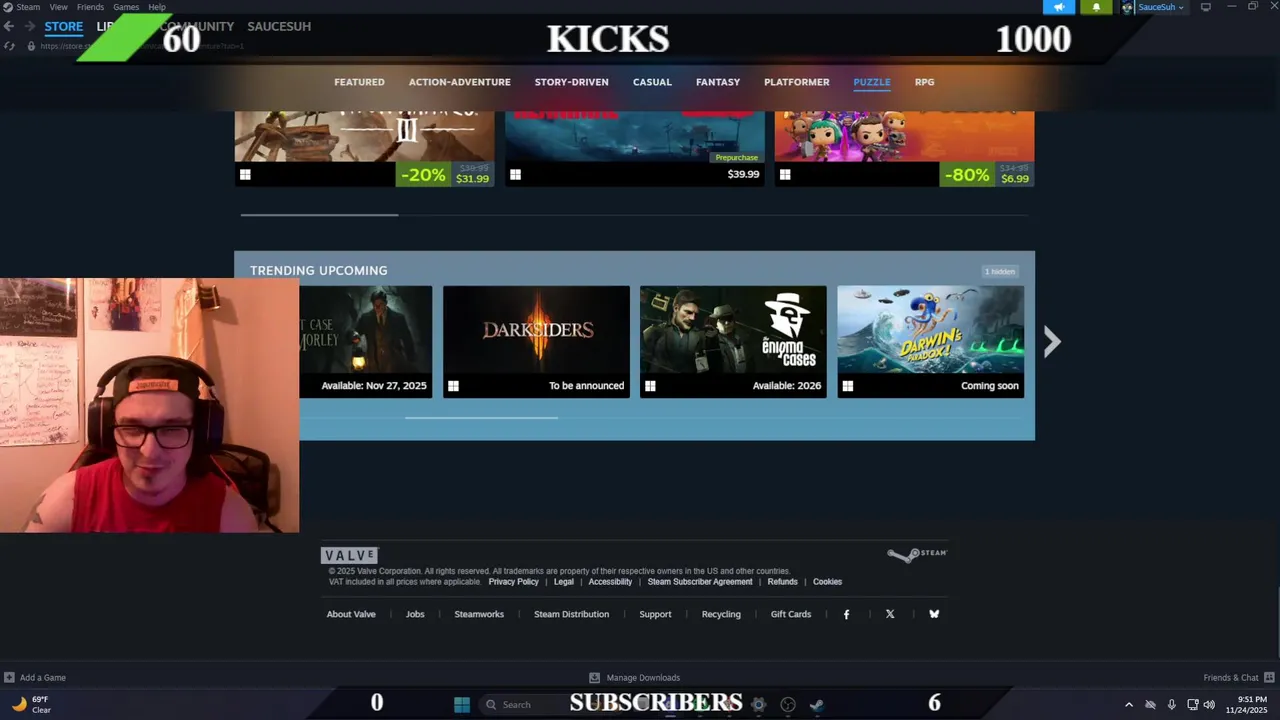Click the SauceSuh profile avatar

[1128, 7]
